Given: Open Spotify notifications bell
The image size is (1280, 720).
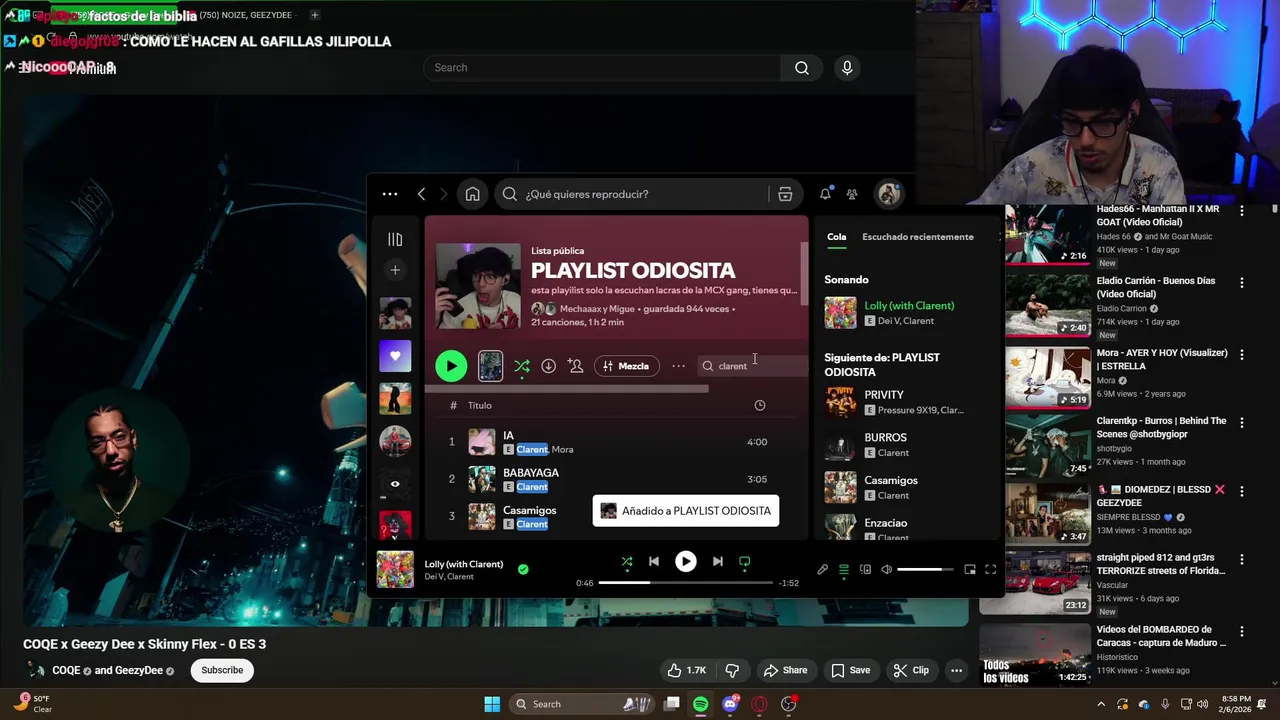Looking at the screenshot, I should [825, 194].
